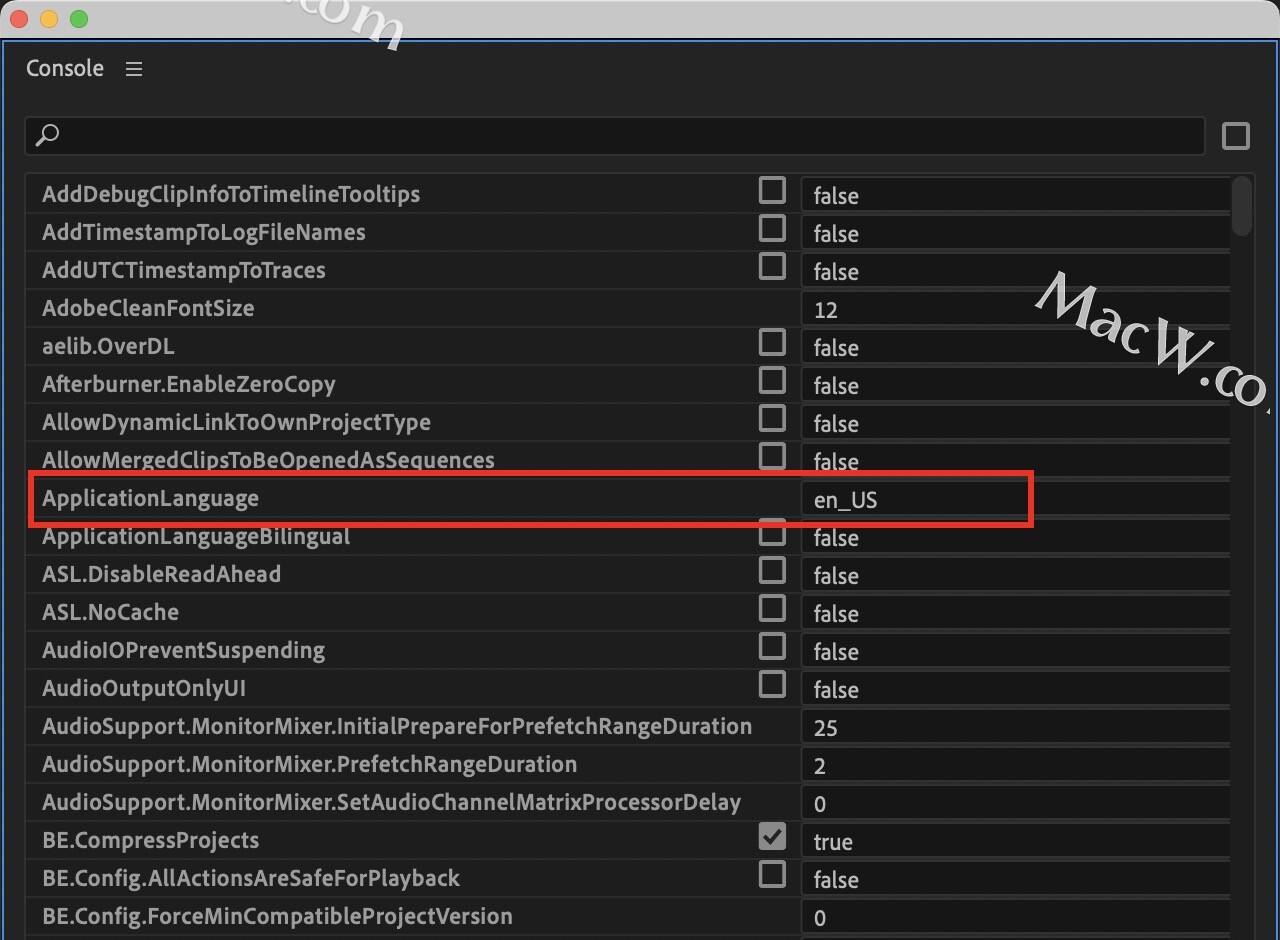Select the BE.CompressProjects label
Image resolution: width=1280 pixels, height=940 pixels.
pyautogui.click(x=150, y=840)
